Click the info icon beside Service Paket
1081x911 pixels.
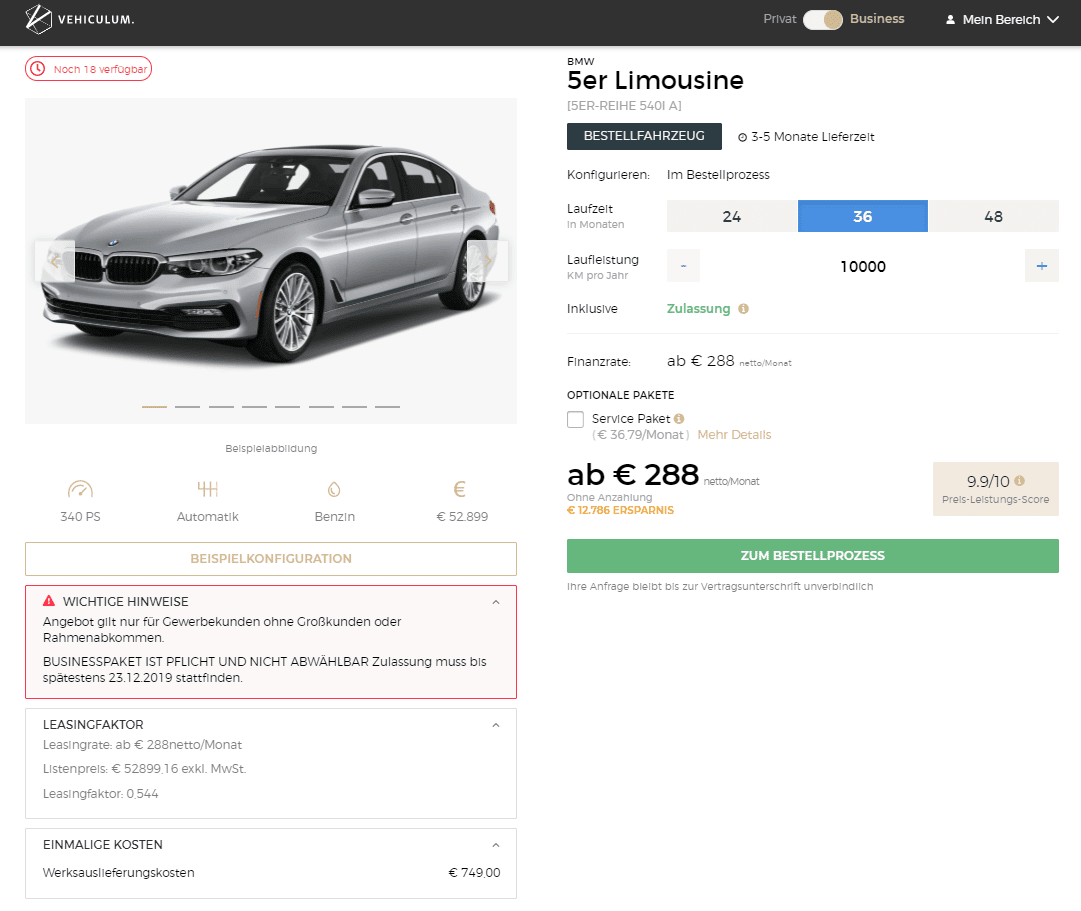pyautogui.click(x=679, y=419)
